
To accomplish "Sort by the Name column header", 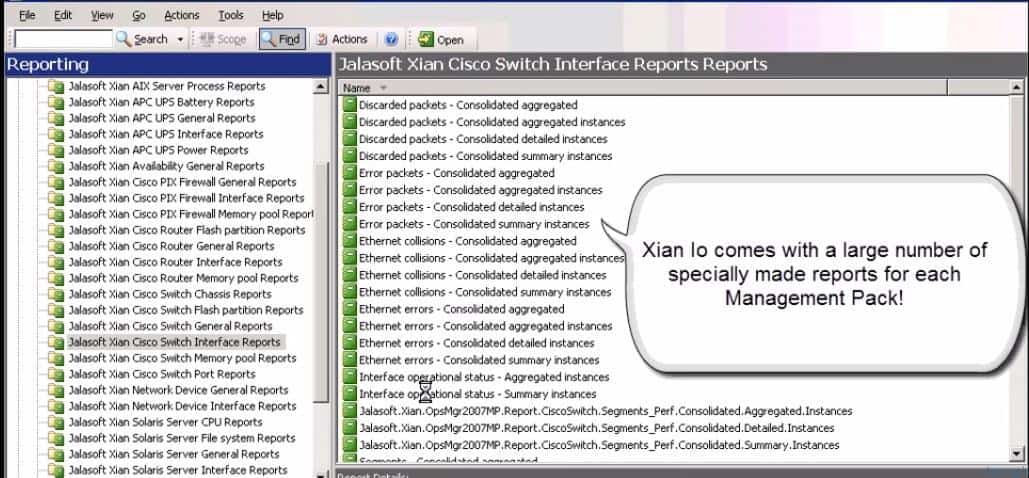I will (x=643, y=87).
